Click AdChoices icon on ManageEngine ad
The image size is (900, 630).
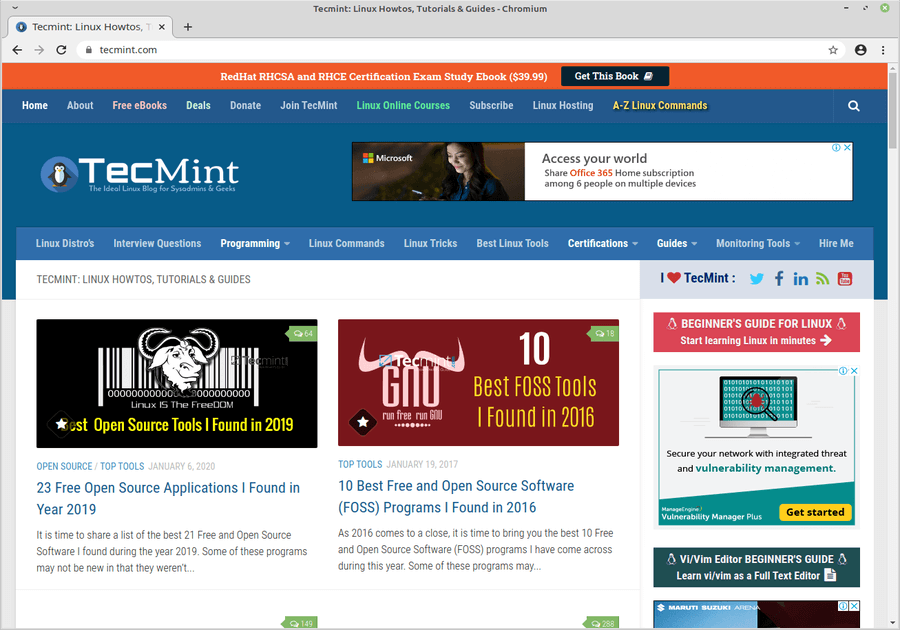844,371
